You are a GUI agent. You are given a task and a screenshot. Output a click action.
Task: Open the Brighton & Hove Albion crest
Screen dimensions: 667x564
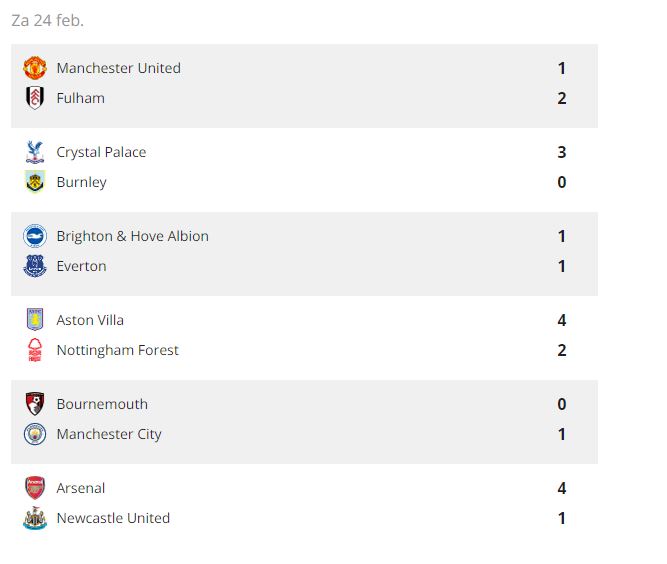[x=35, y=236]
